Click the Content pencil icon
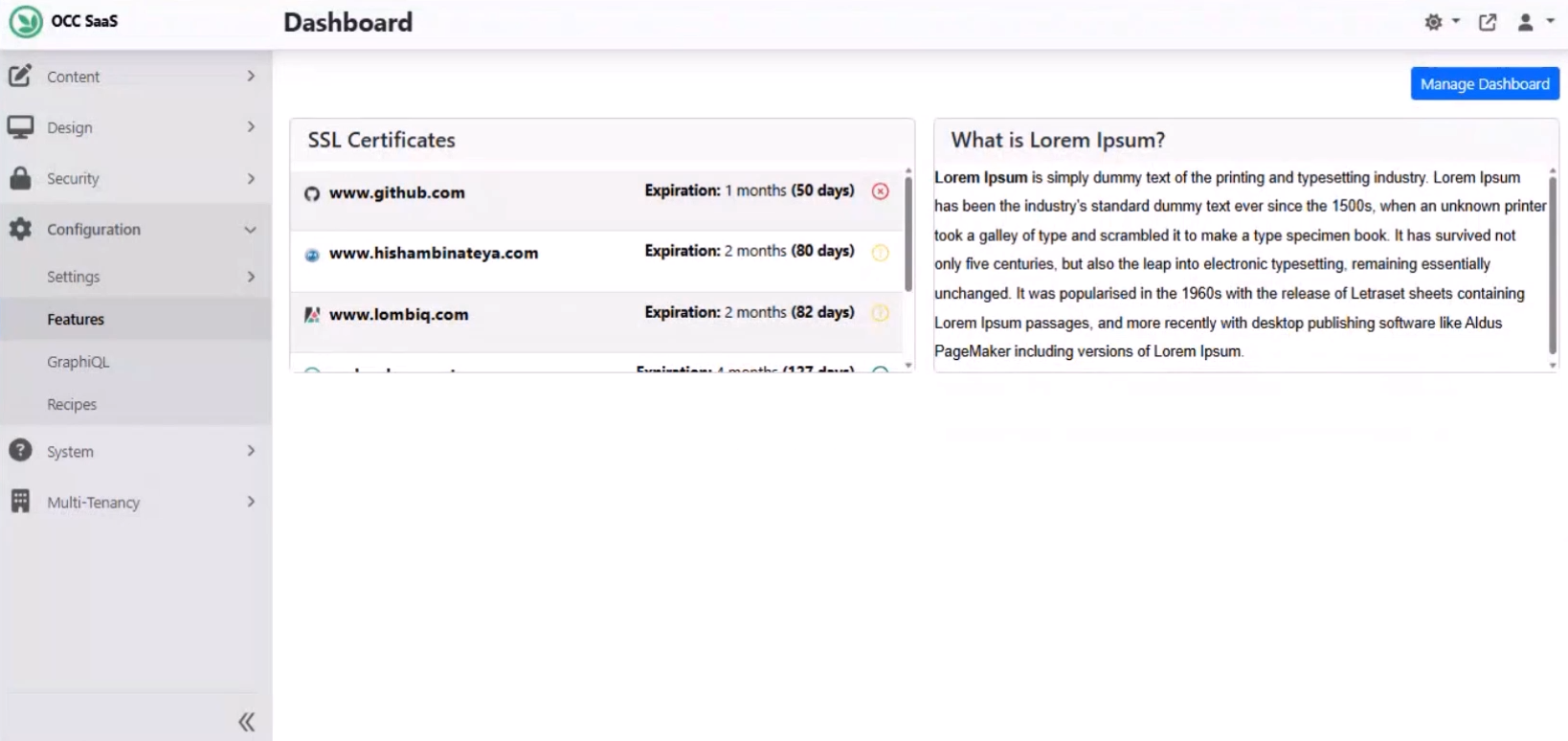 (x=20, y=76)
